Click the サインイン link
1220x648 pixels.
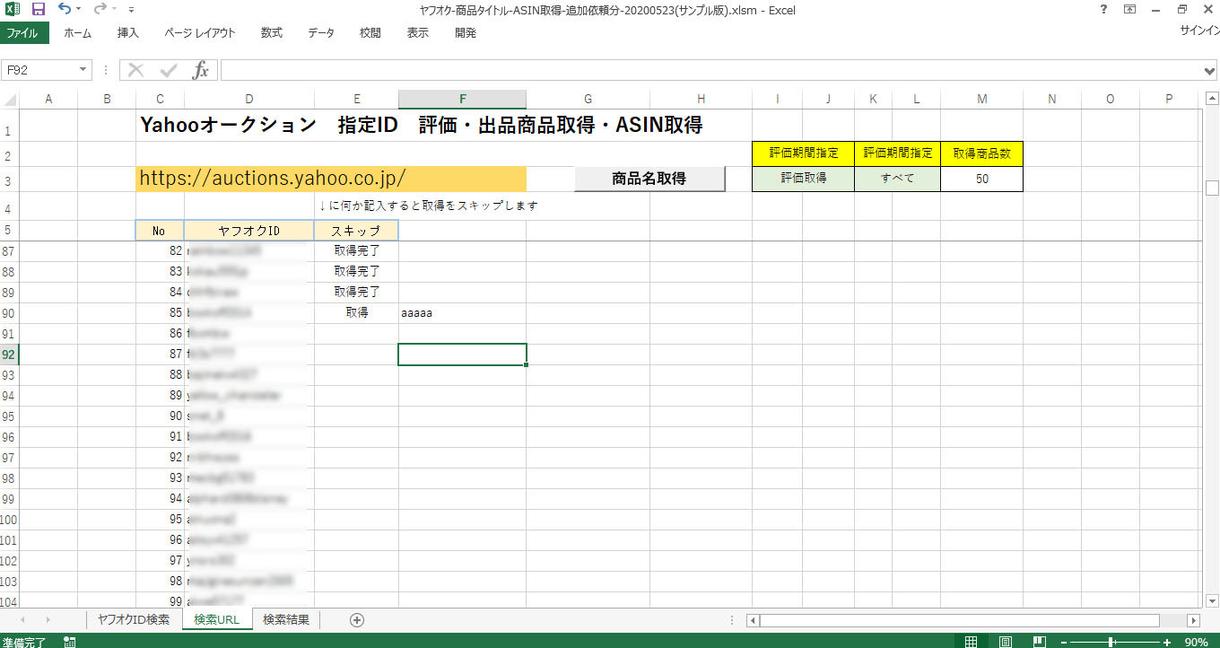tap(1198, 32)
